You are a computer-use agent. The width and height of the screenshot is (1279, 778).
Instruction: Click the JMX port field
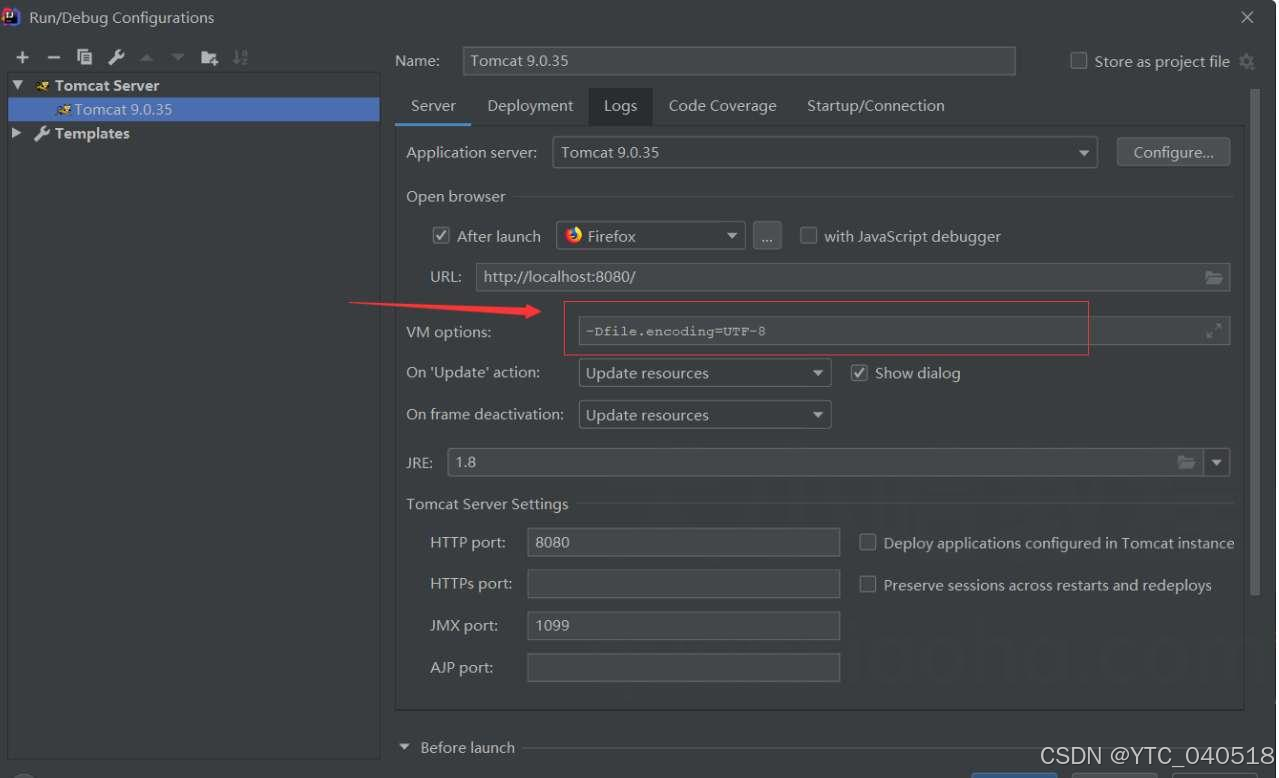[683, 626]
